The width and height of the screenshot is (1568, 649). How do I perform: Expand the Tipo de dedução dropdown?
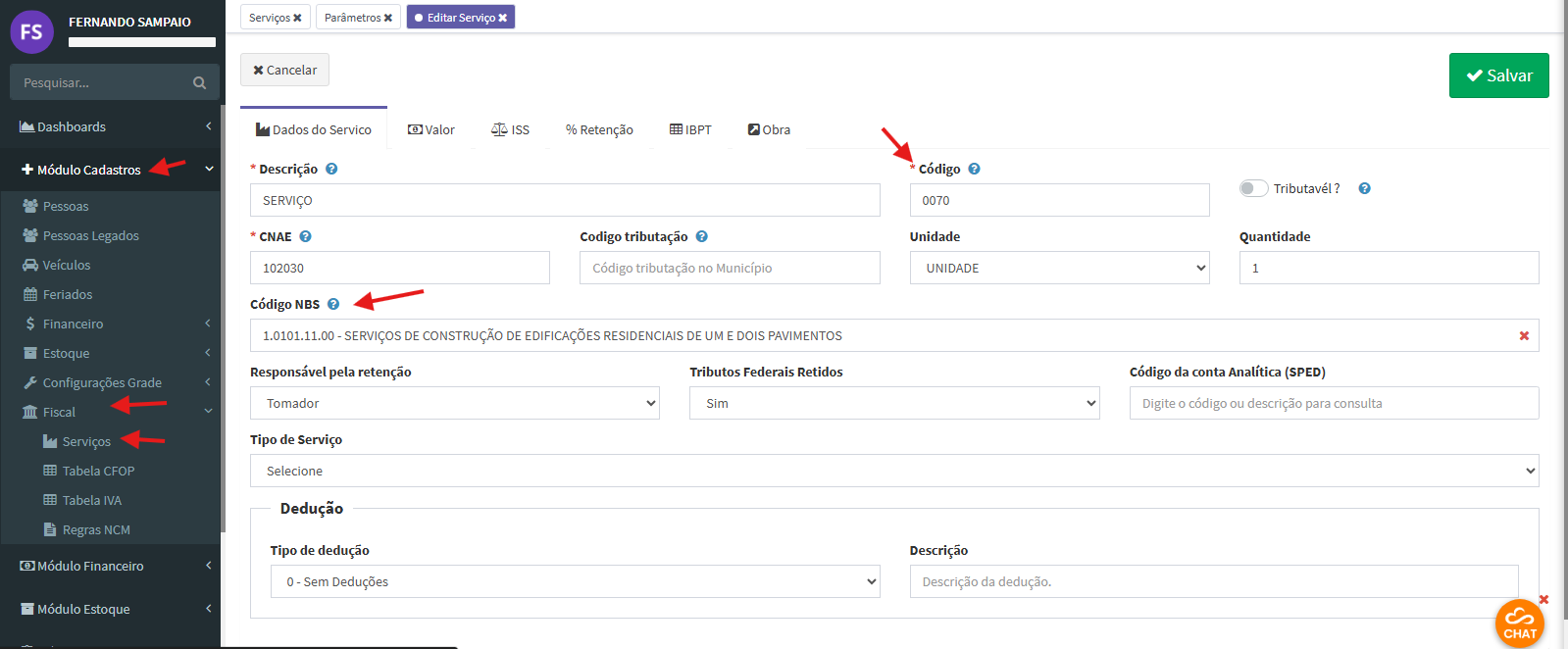coord(575,581)
